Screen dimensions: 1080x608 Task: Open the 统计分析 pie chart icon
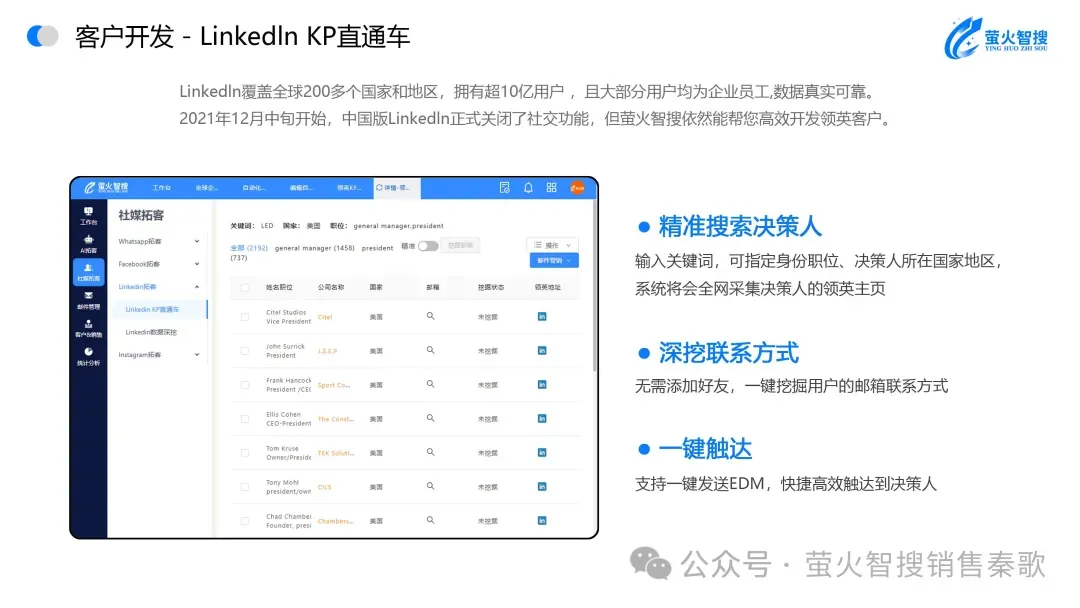tap(88, 357)
